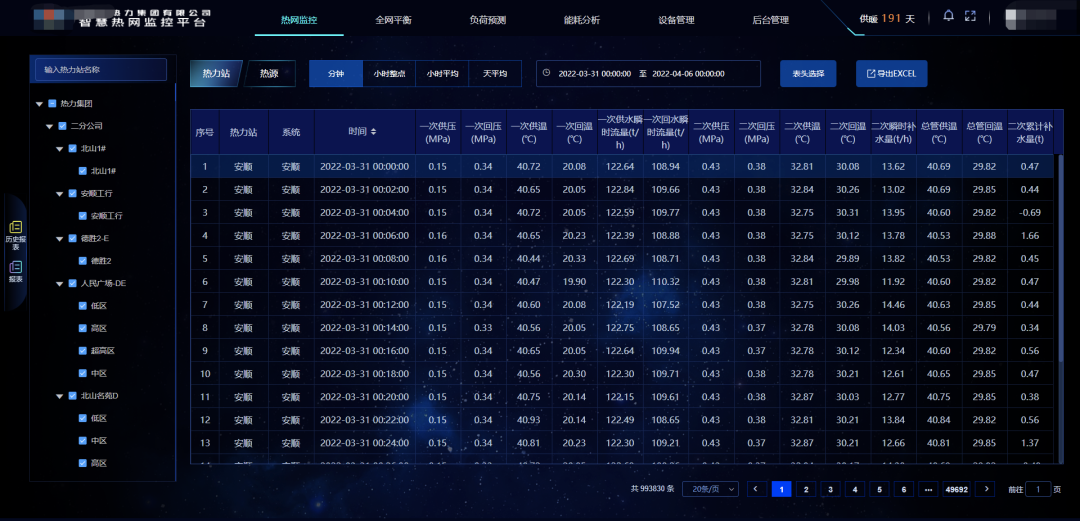Image resolution: width=1080 pixels, height=521 pixels.
Task: Uncheck the 超高区 checkbox
Action: (83, 351)
